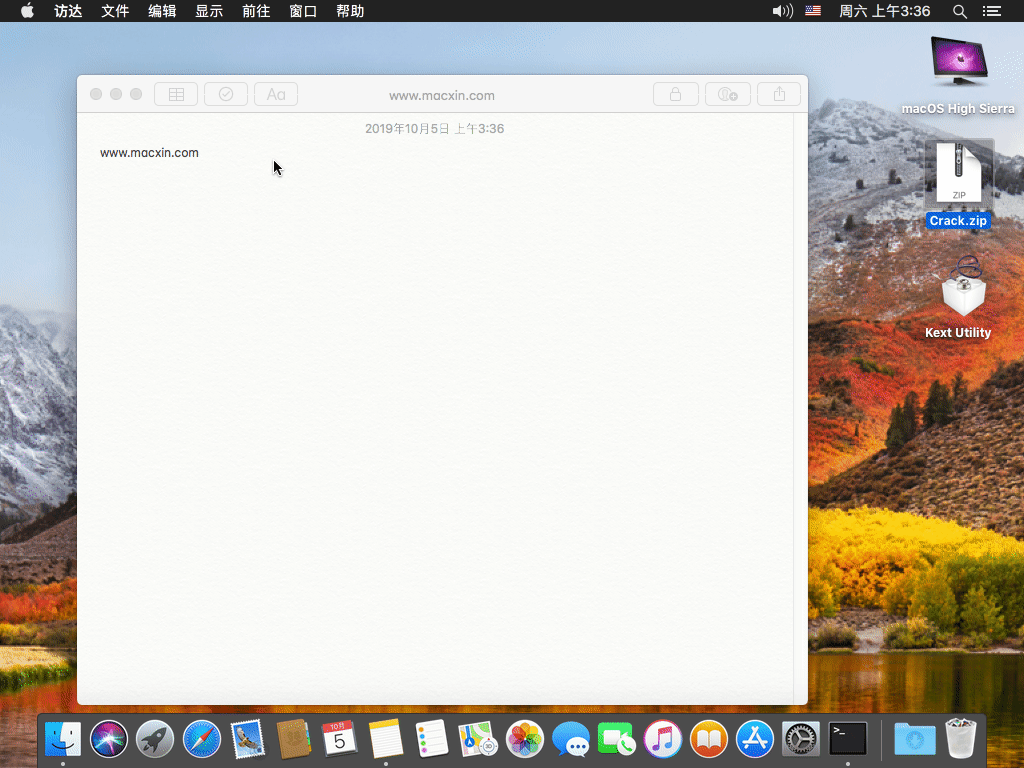Image resolution: width=1024 pixels, height=768 pixels.
Task: Switch input source via US flag
Action: (x=813, y=11)
